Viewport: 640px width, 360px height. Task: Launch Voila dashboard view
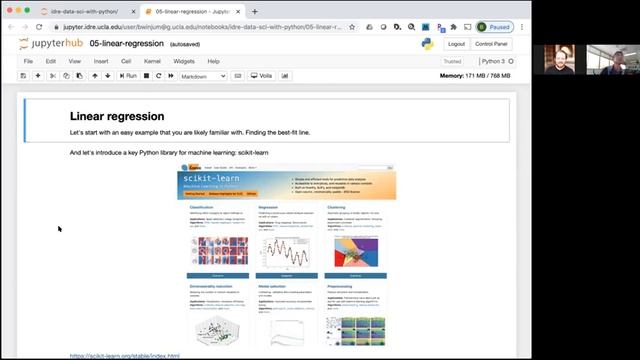point(261,76)
